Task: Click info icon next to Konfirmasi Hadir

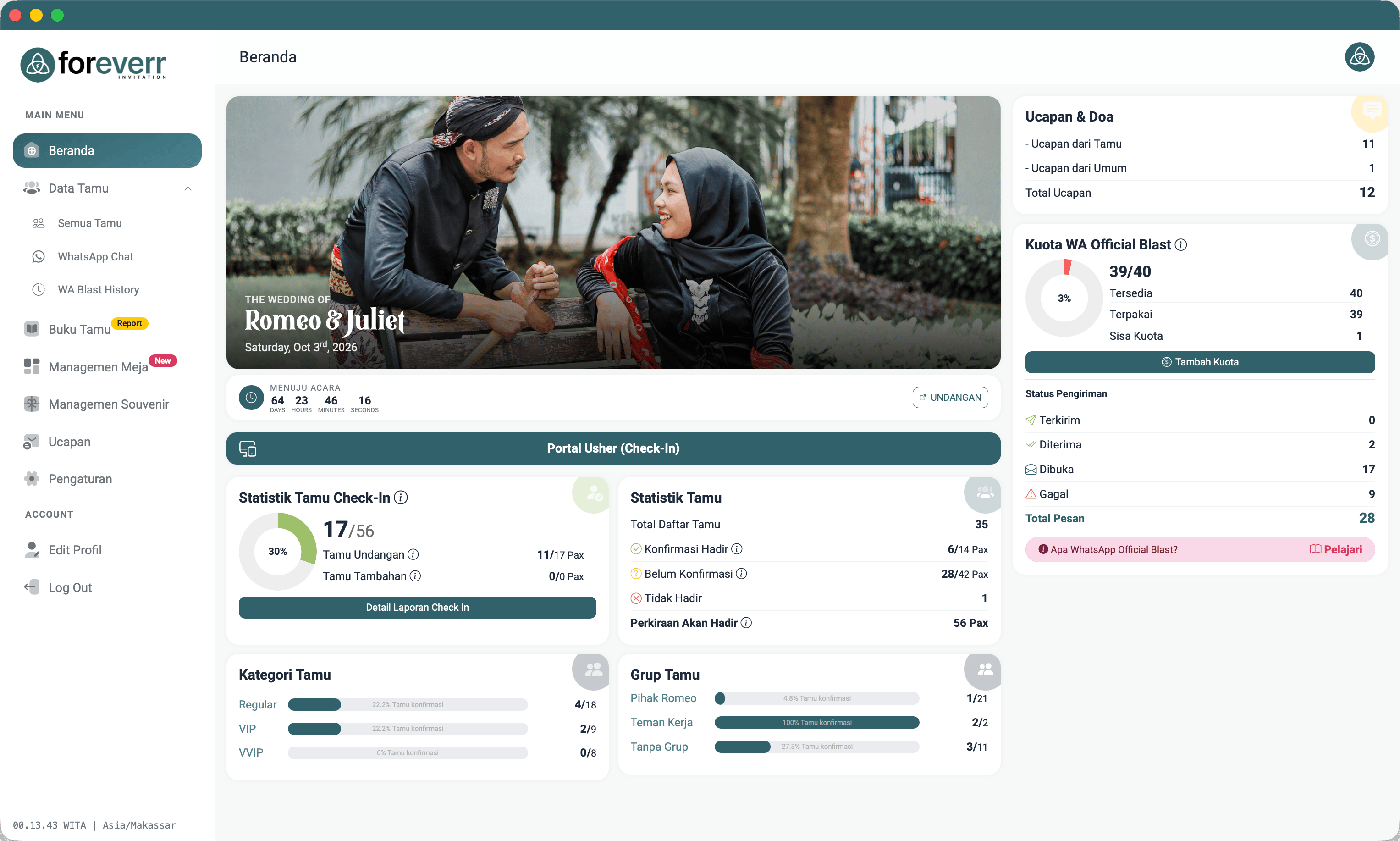Action: click(x=737, y=548)
